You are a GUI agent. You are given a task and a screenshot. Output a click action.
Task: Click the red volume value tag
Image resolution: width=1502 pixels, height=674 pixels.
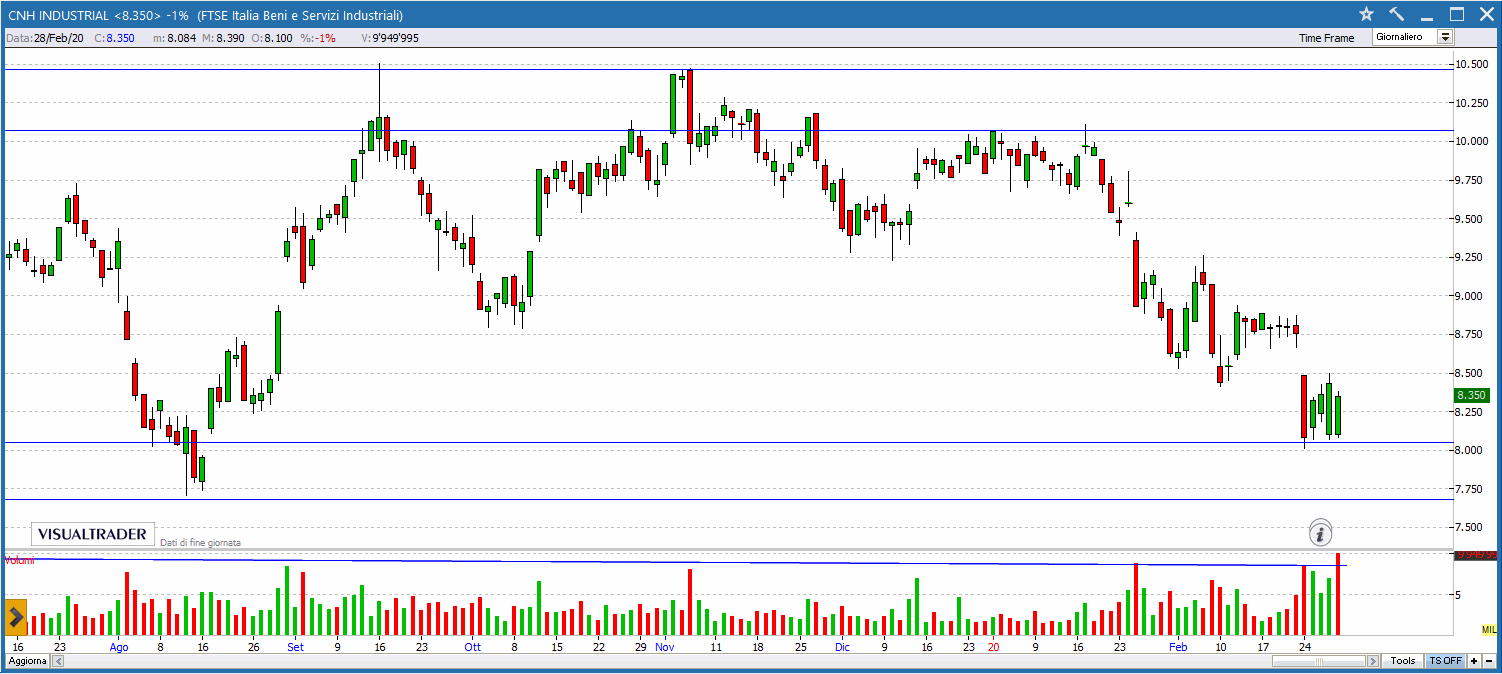[x=1476, y=554]
